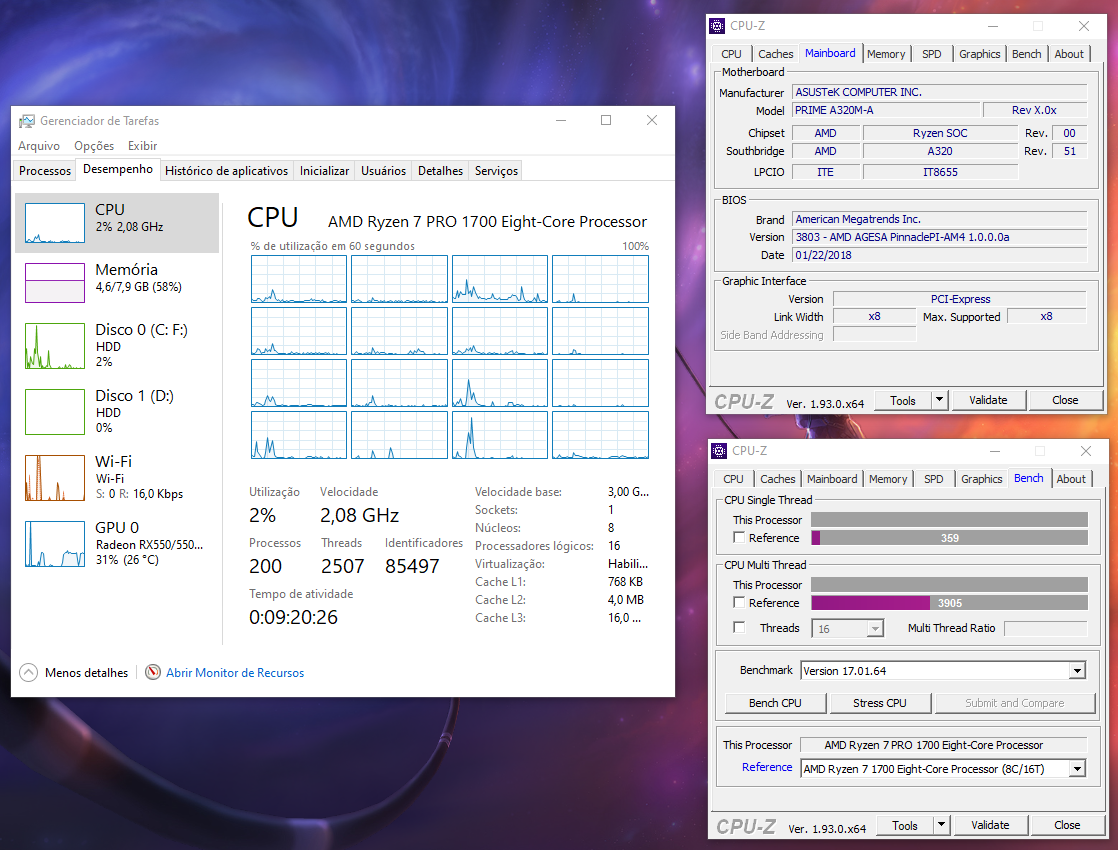Select the Disco 0 (C: F:) graph thumbnail
The height and width of the screenshot is (850, 1118).
55,346
